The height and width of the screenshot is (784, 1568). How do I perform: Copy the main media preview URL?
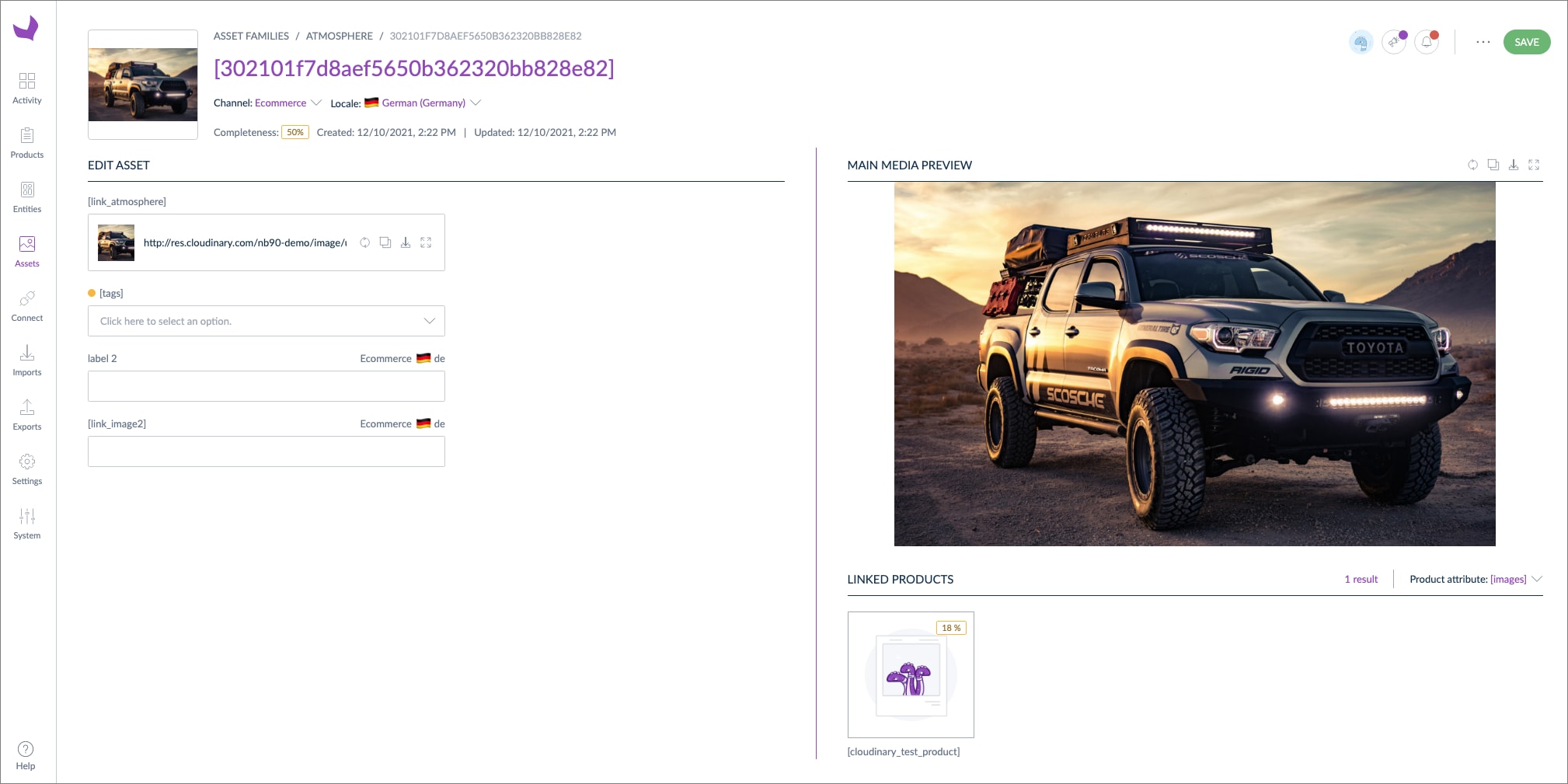1493,165
